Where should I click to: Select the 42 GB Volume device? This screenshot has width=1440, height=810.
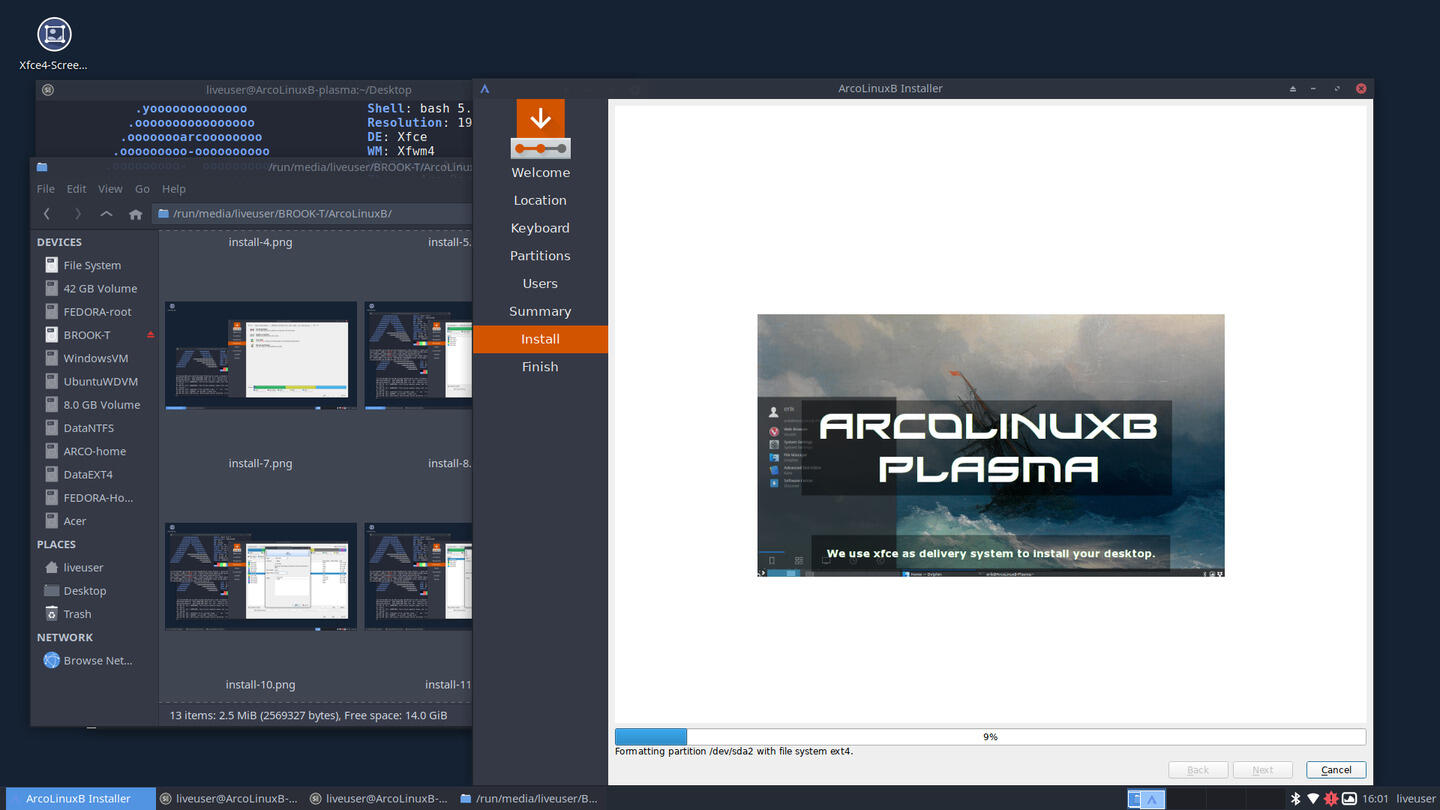(95, 288)
